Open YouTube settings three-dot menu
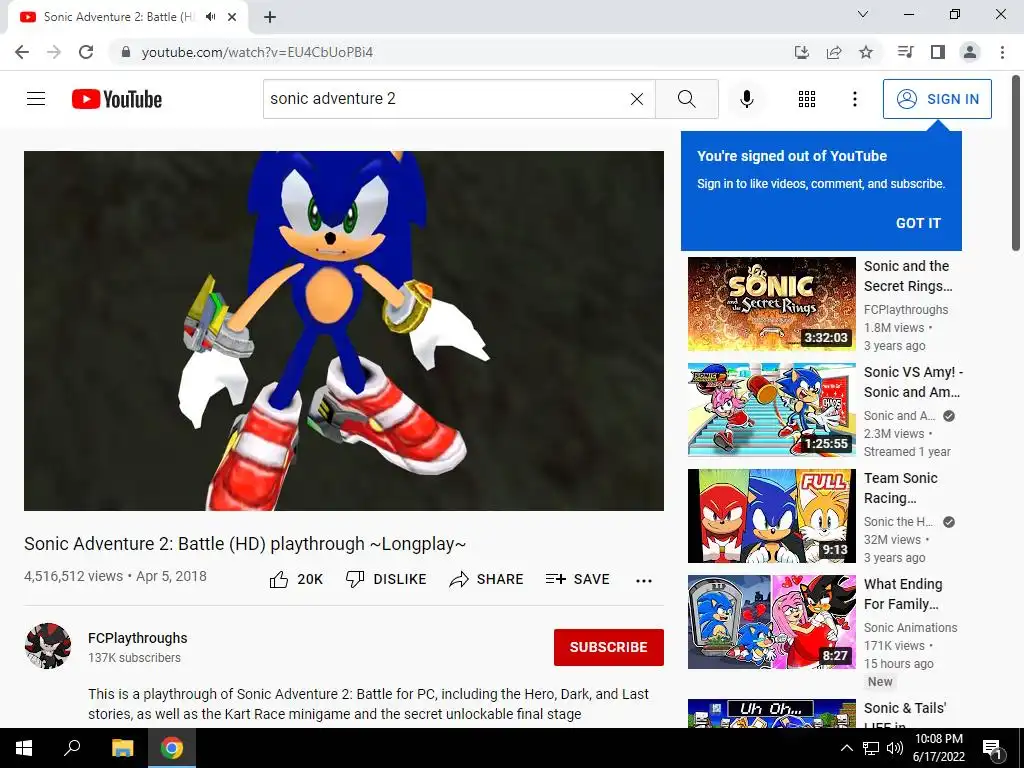This screenshot has width=1024, height=768. 854,99
